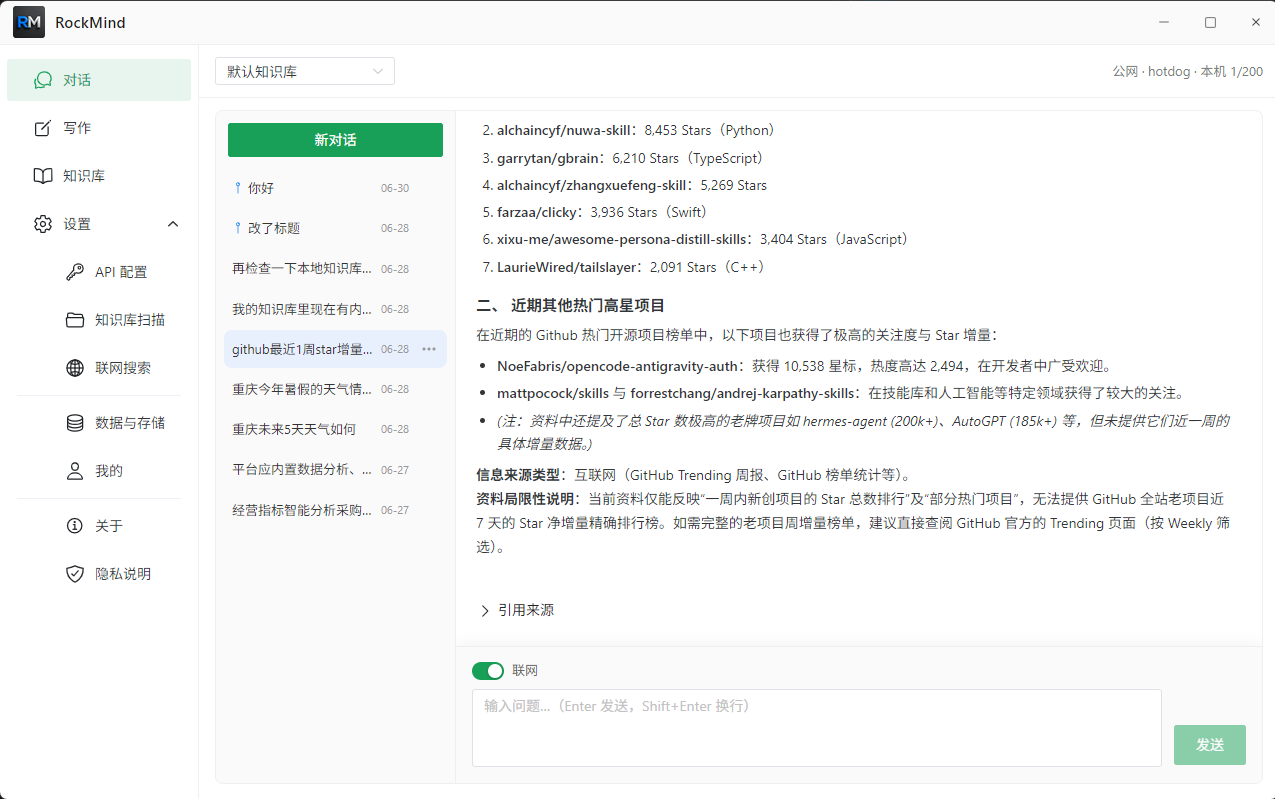The width and height of the screenshot is (1275, 799).
Task: Click the gear icon beside 设置
Action: (x=42, y=224)
